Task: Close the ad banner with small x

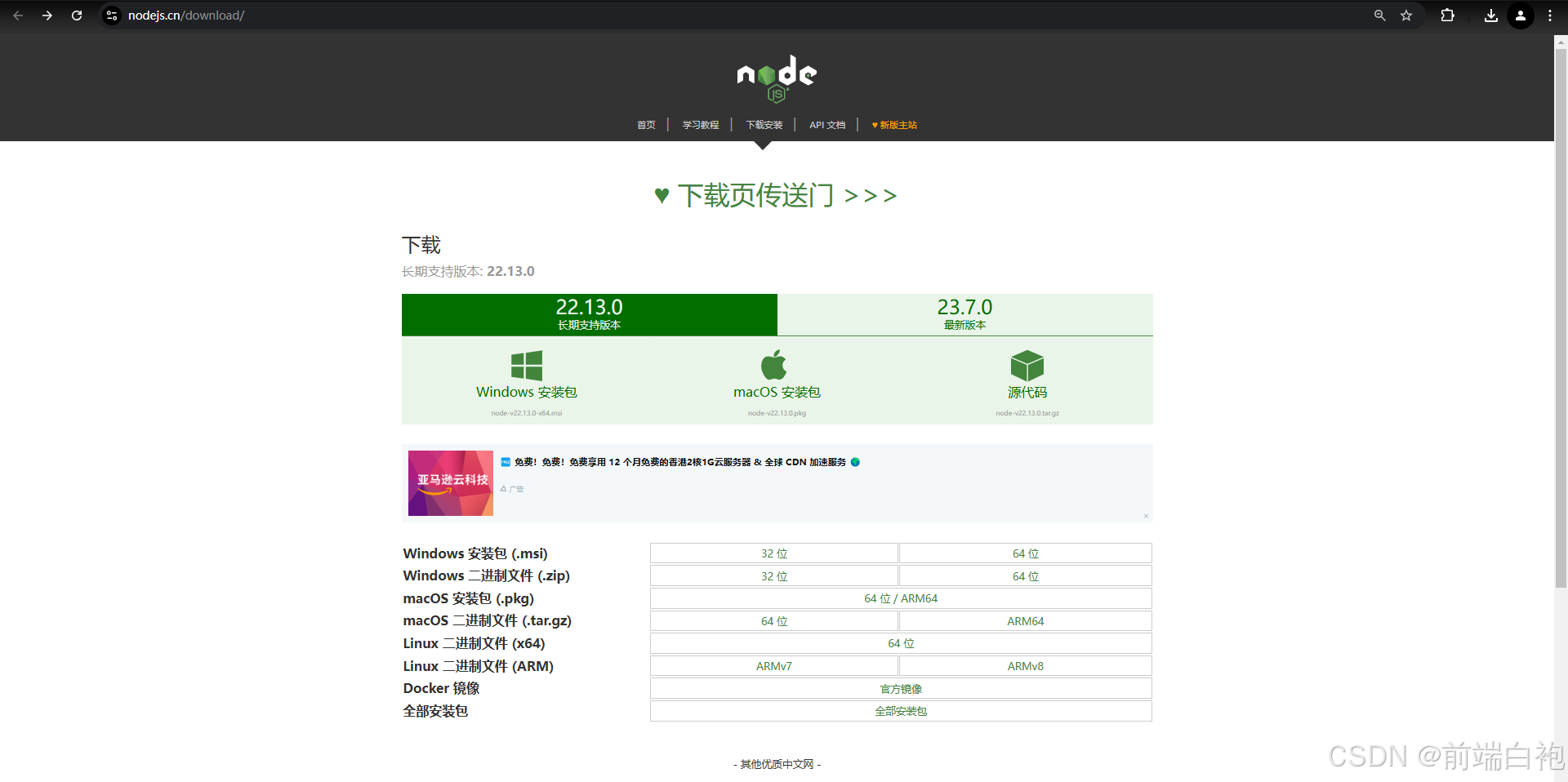Action: tap(1146, 516)
